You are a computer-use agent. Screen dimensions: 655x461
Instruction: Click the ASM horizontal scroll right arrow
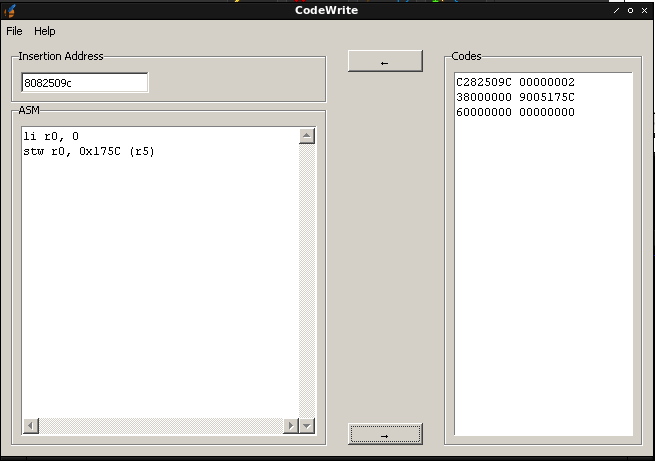click(291, 426)
